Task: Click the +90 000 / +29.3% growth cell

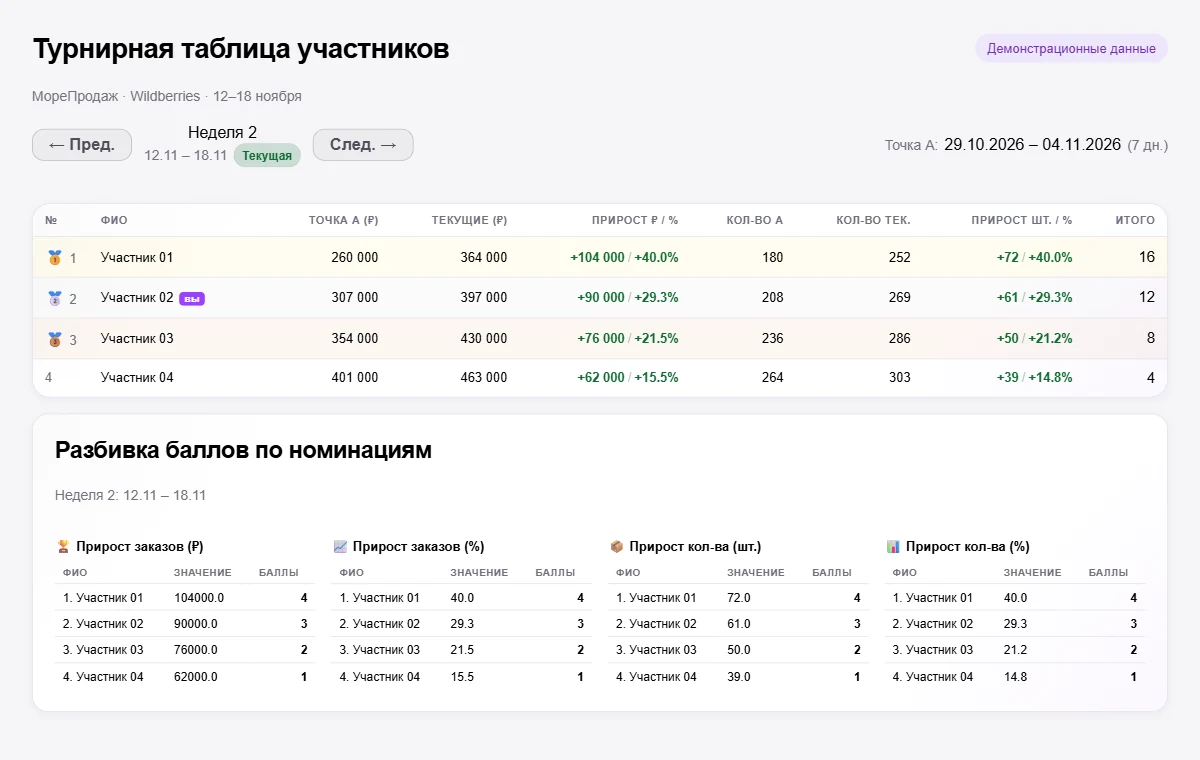Action: (628, 298)
